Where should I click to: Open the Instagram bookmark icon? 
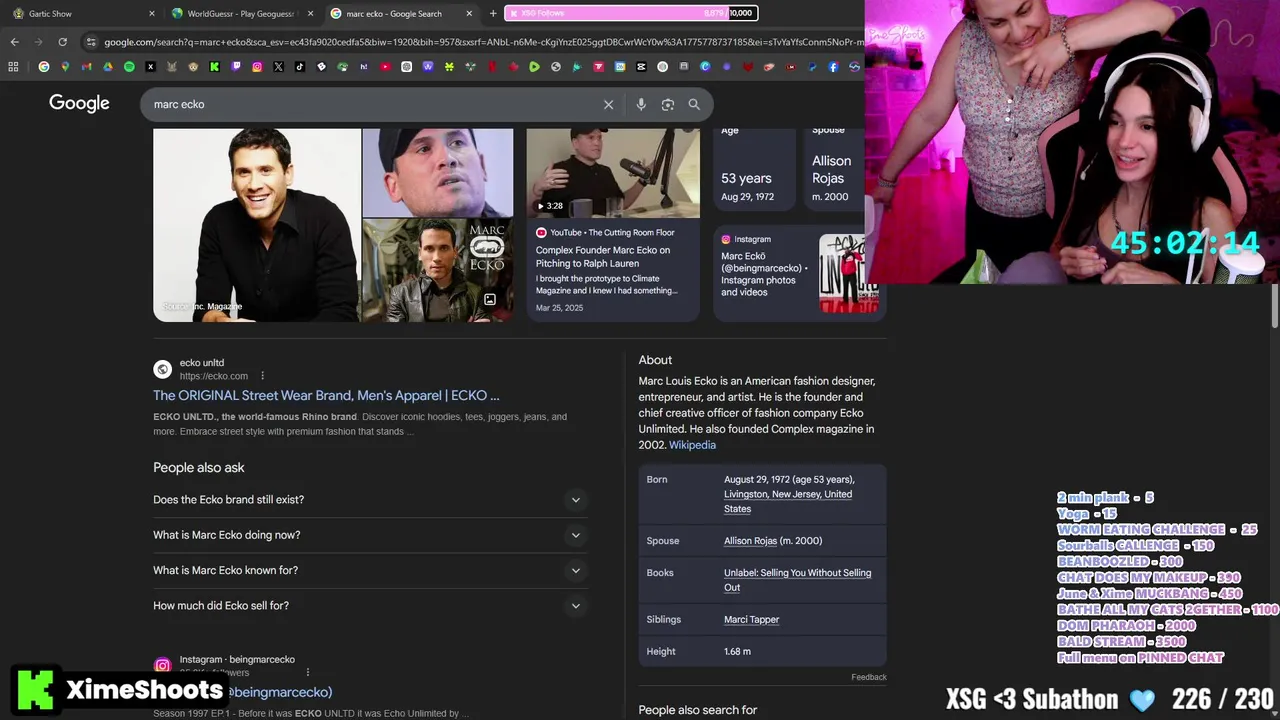point(257,67)
